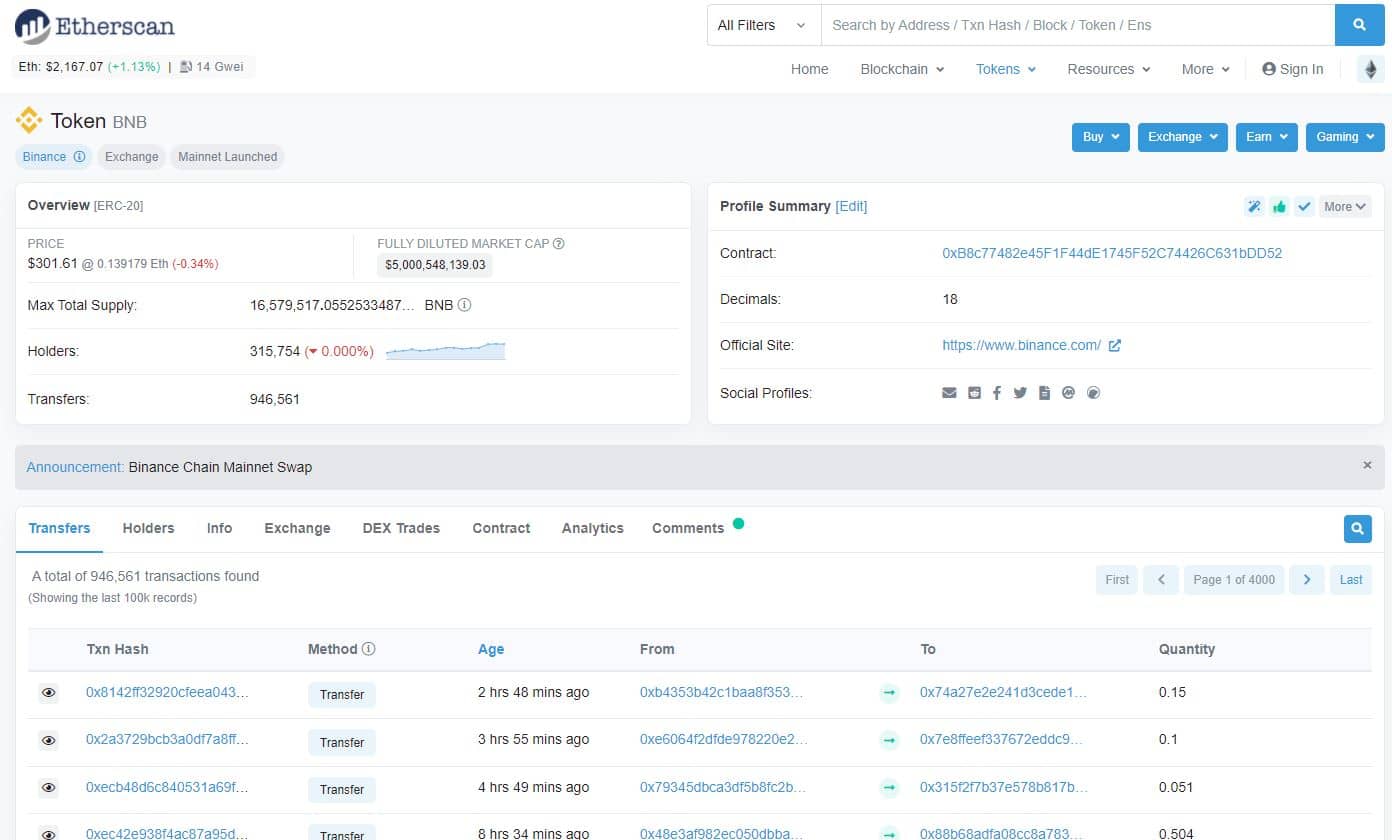Click help icon next to Fully Diluted Market Cap

pyautogui.click(x=559, y=243)
